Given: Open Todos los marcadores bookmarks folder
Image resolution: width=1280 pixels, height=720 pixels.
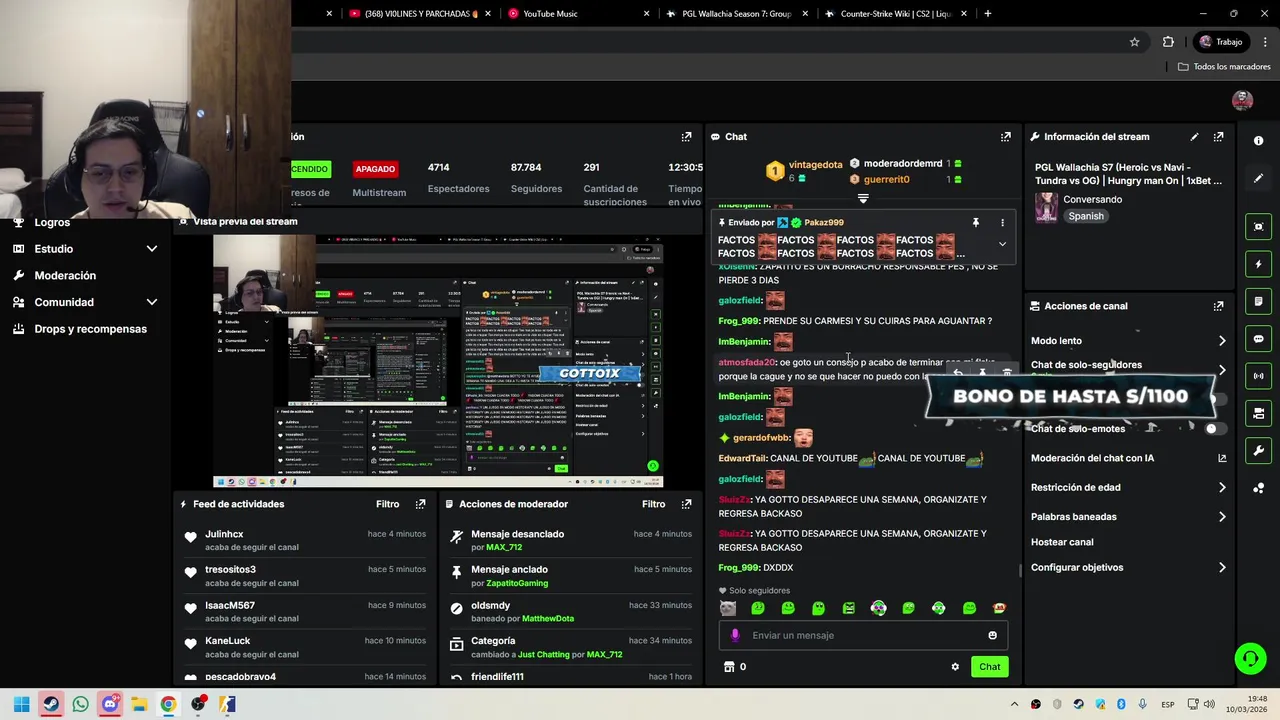Looking at the screenshot, I should [x=1224, y=67].
